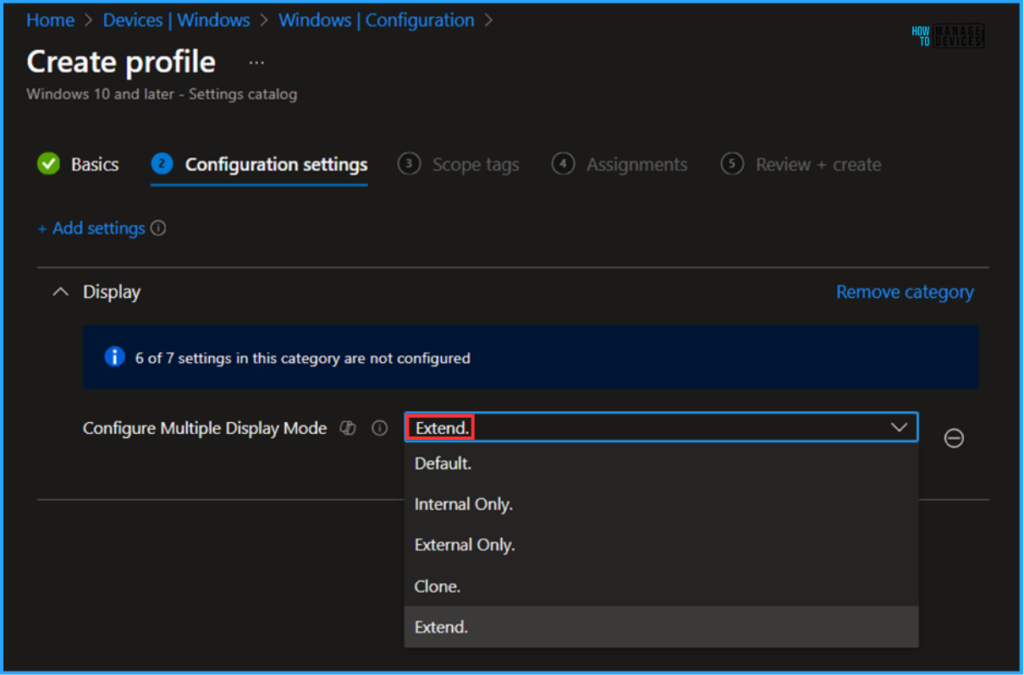The image size is (1024, 675).
Task: Select the Clone. option
Action: point(661,586)
